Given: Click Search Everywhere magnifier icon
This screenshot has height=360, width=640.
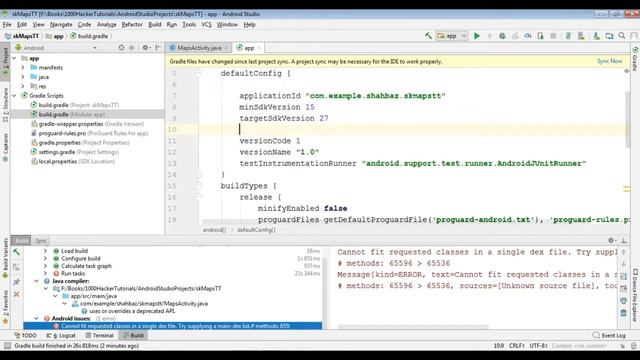Looking at the screenshot, I should 622,36.
